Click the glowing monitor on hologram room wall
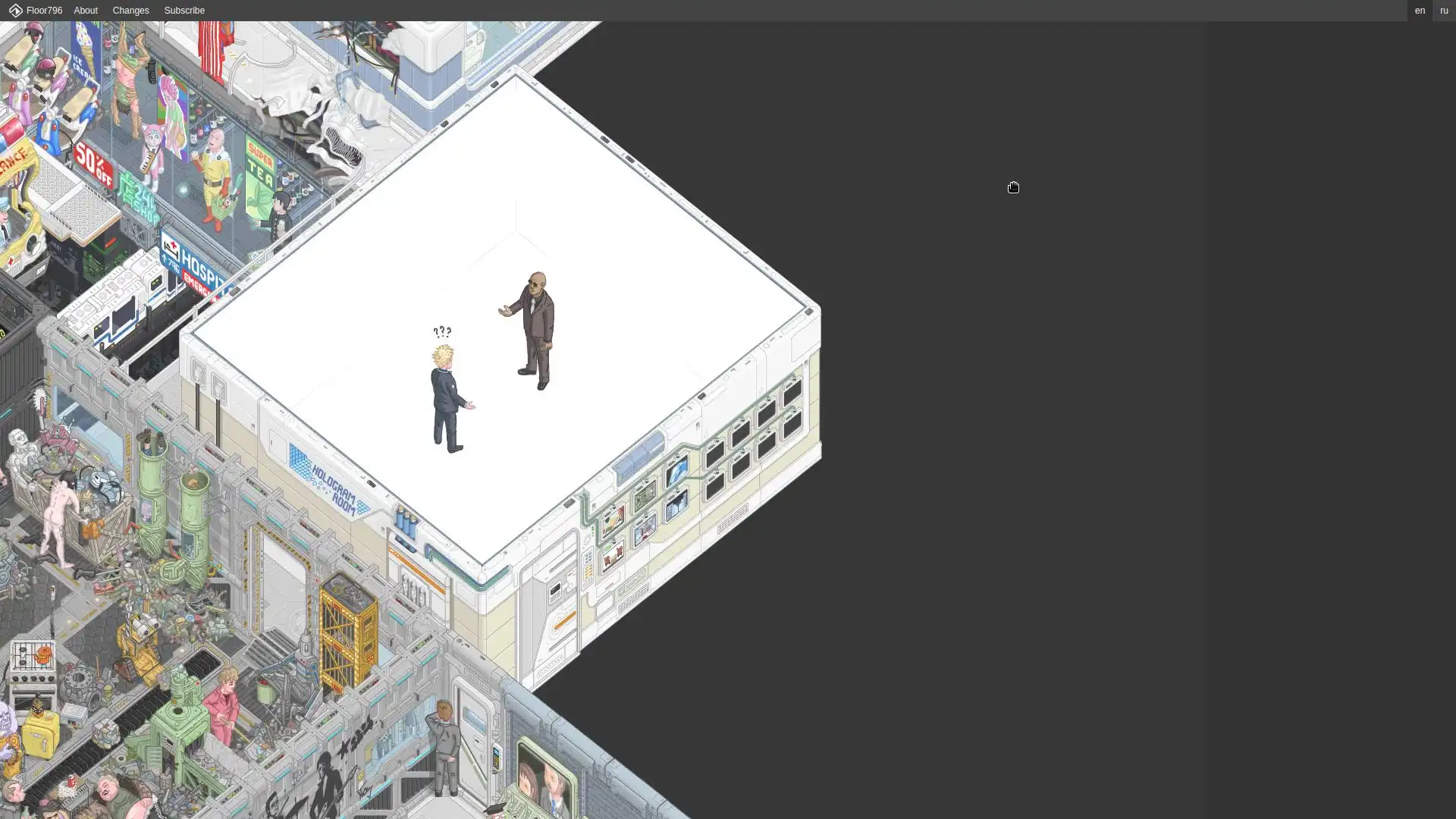1456x819 pixels. click(676, 470)
